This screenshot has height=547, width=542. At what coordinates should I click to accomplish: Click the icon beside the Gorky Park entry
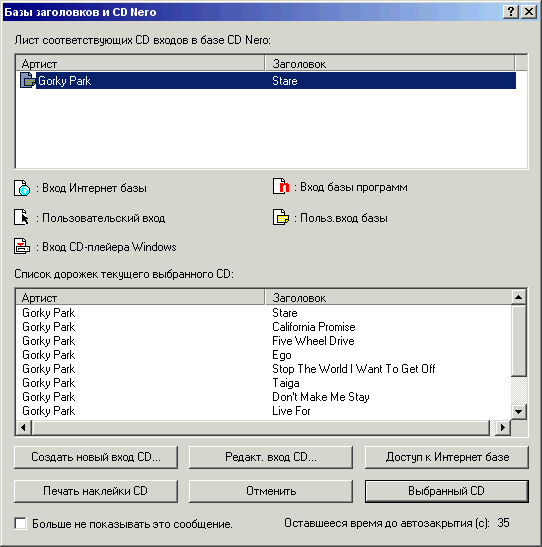tap(28, 80)
